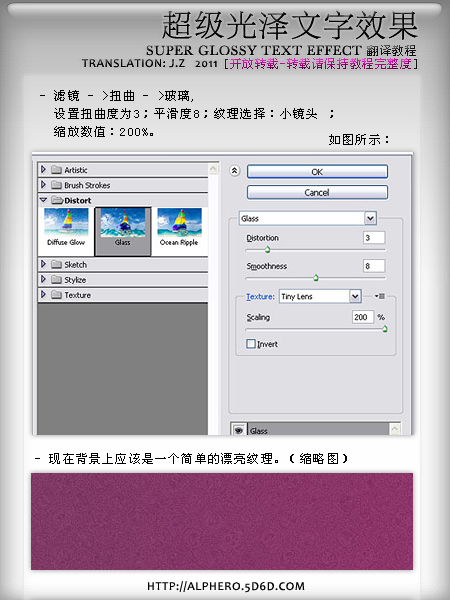Toggle the Glass effect layer eye icon
450x600 pixels.
239,430
